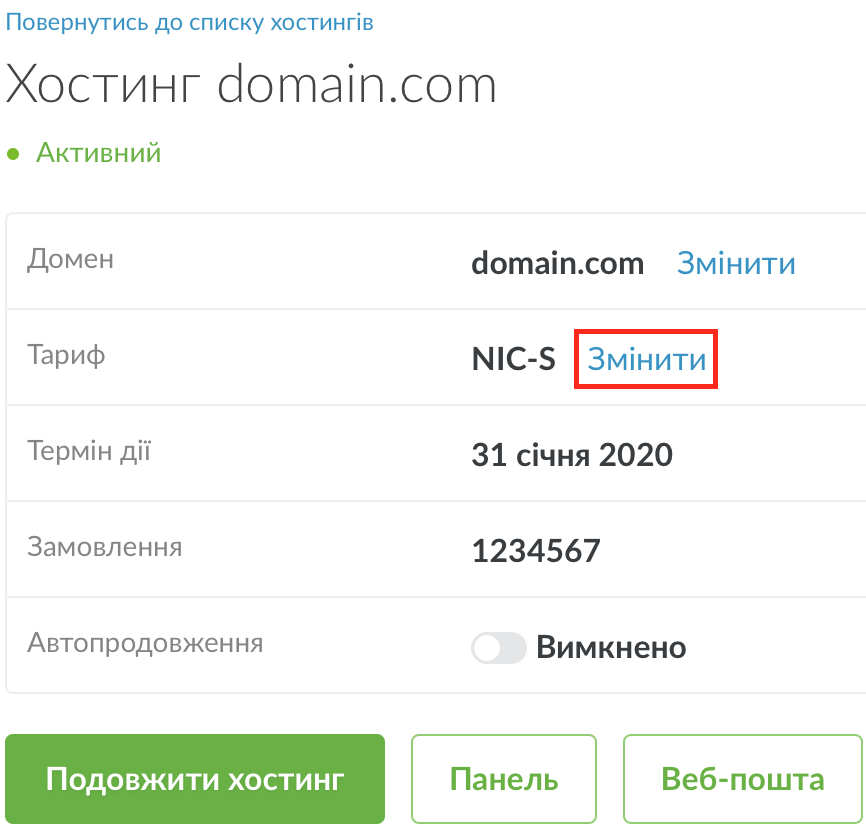Click the domain.com value in Домен row
Screen dimensions: 866x838
point(557,263)
